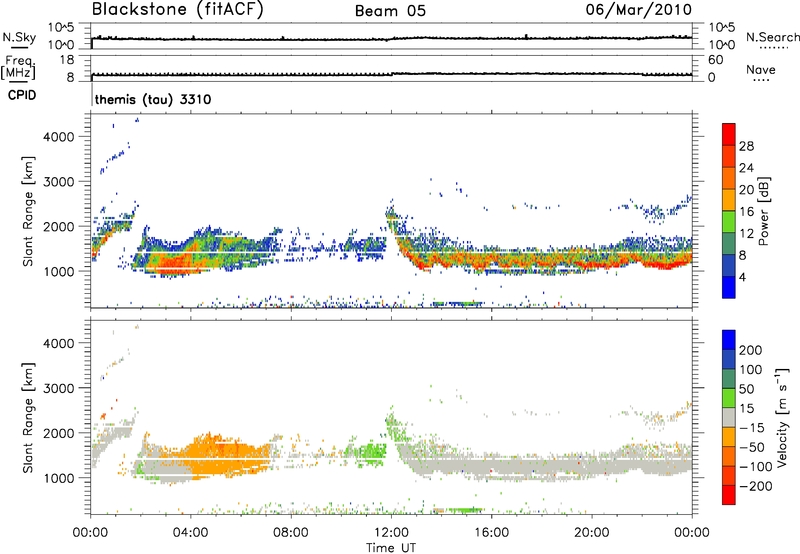Click the 'N.Sky' legend label

click(x=19, y=37)
